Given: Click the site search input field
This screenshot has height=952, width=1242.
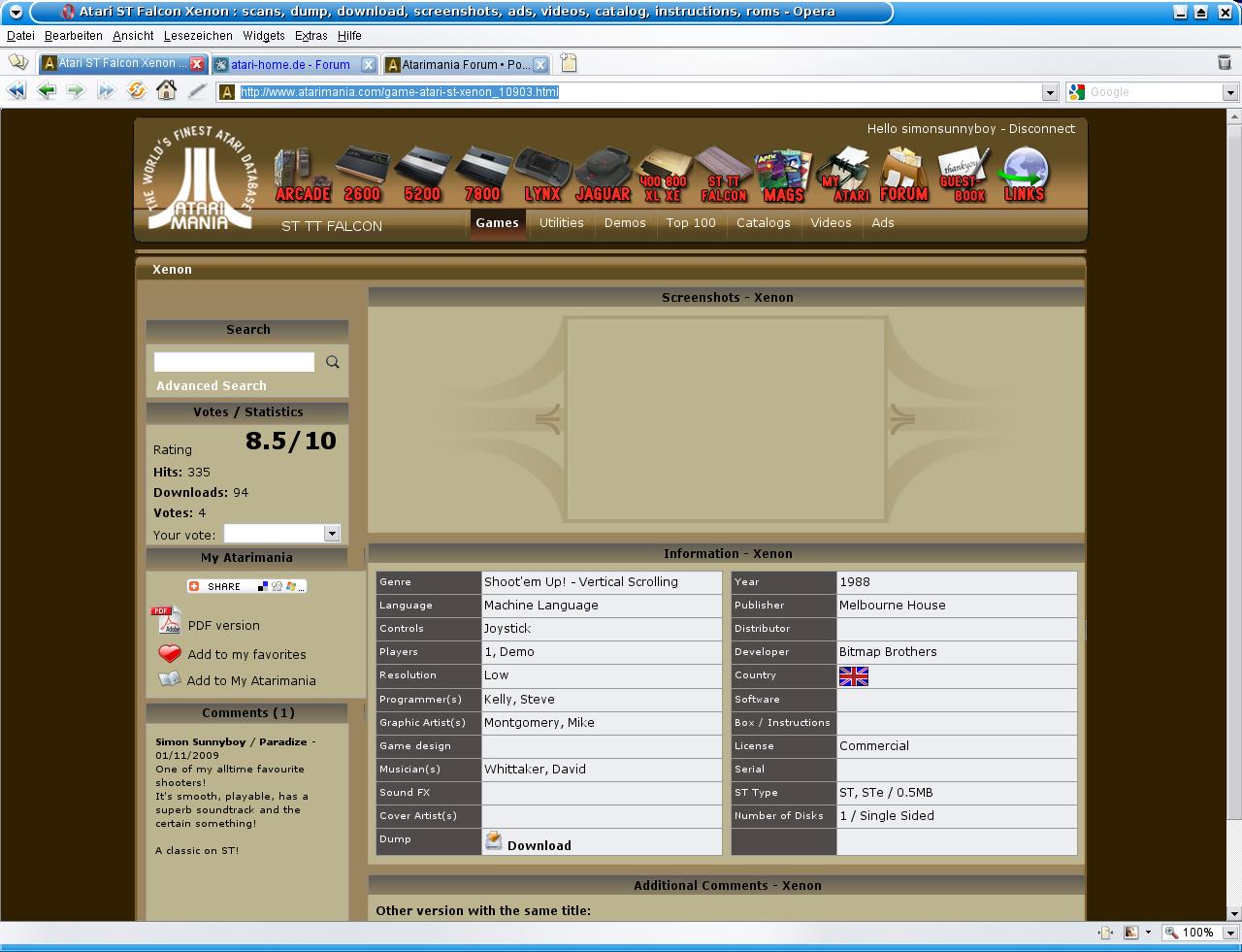Looking at the screenshot, I should [x=235, y=362].
